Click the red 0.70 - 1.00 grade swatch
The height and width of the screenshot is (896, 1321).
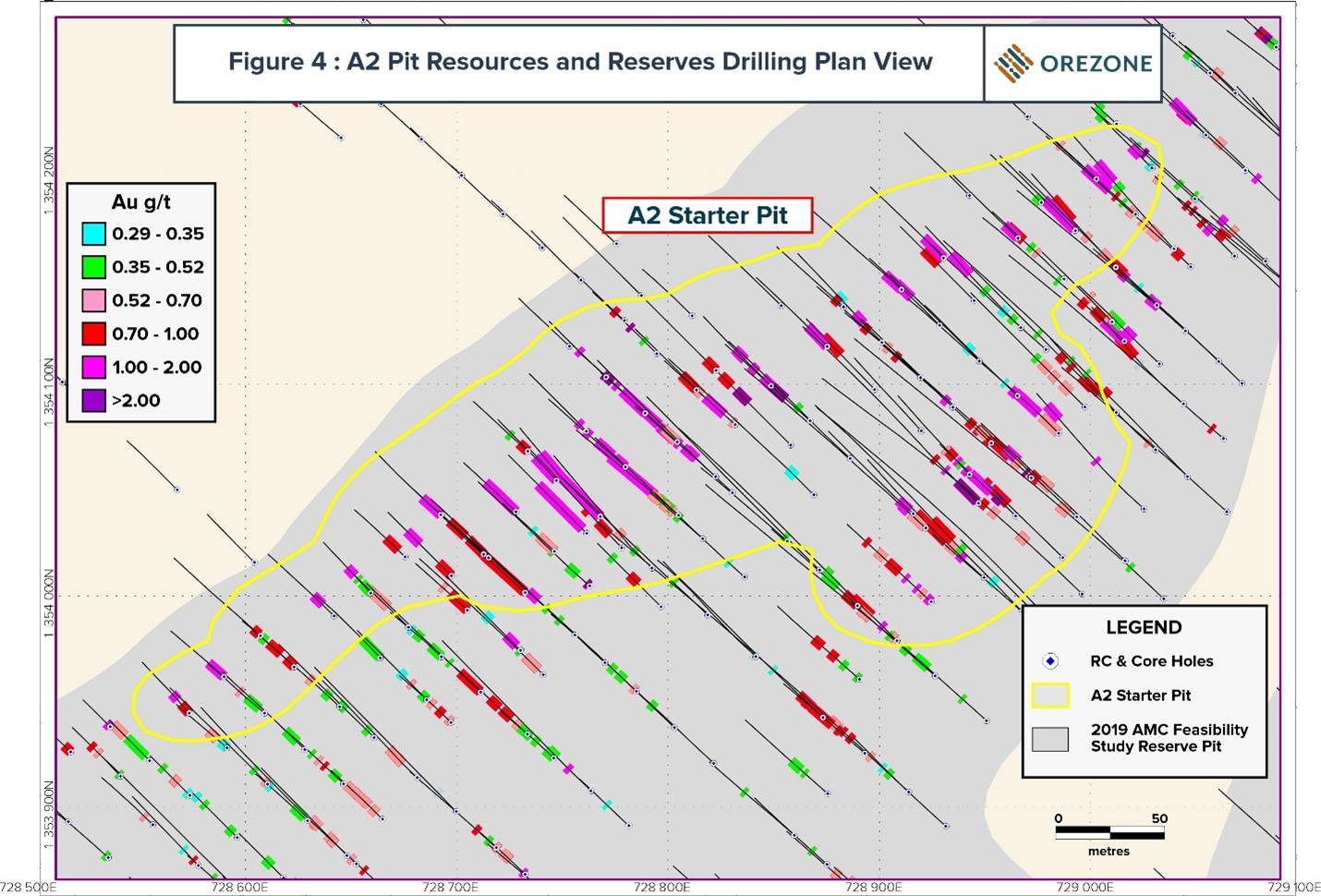tap(91, 333)
